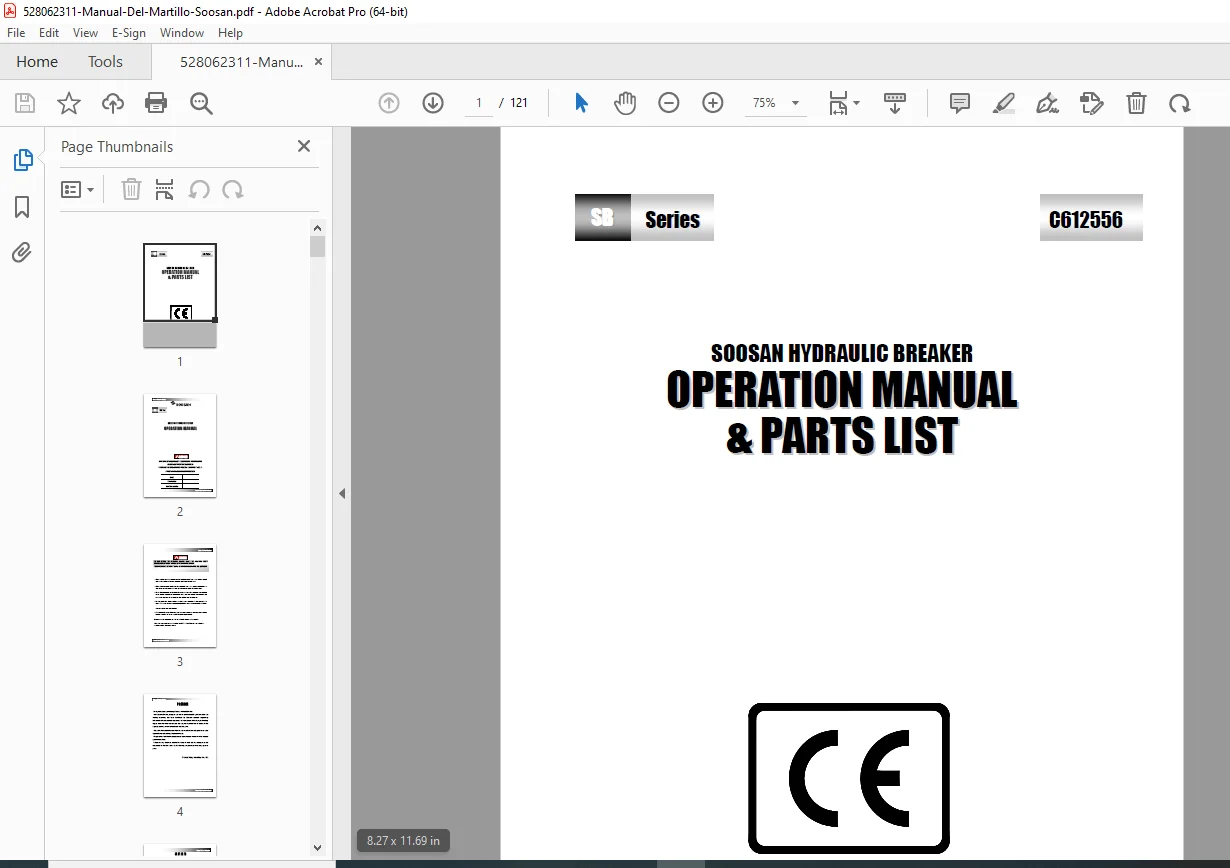1230x868 pixels.
Task: Switch to the Home tab
Action: pos(37,62)
